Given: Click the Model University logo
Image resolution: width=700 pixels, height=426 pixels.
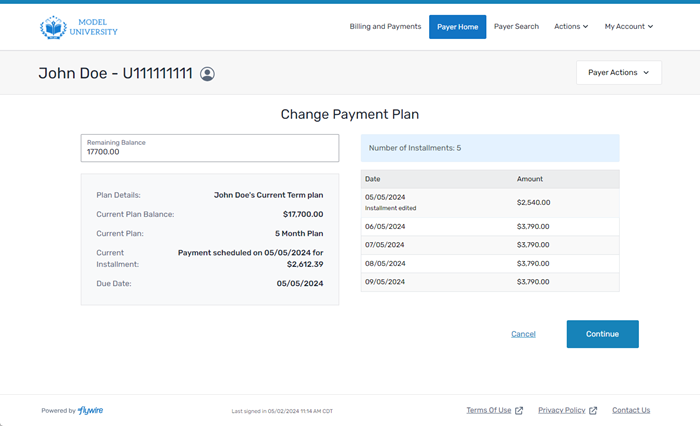Looking at the screenshot, I should click(79, 27).
